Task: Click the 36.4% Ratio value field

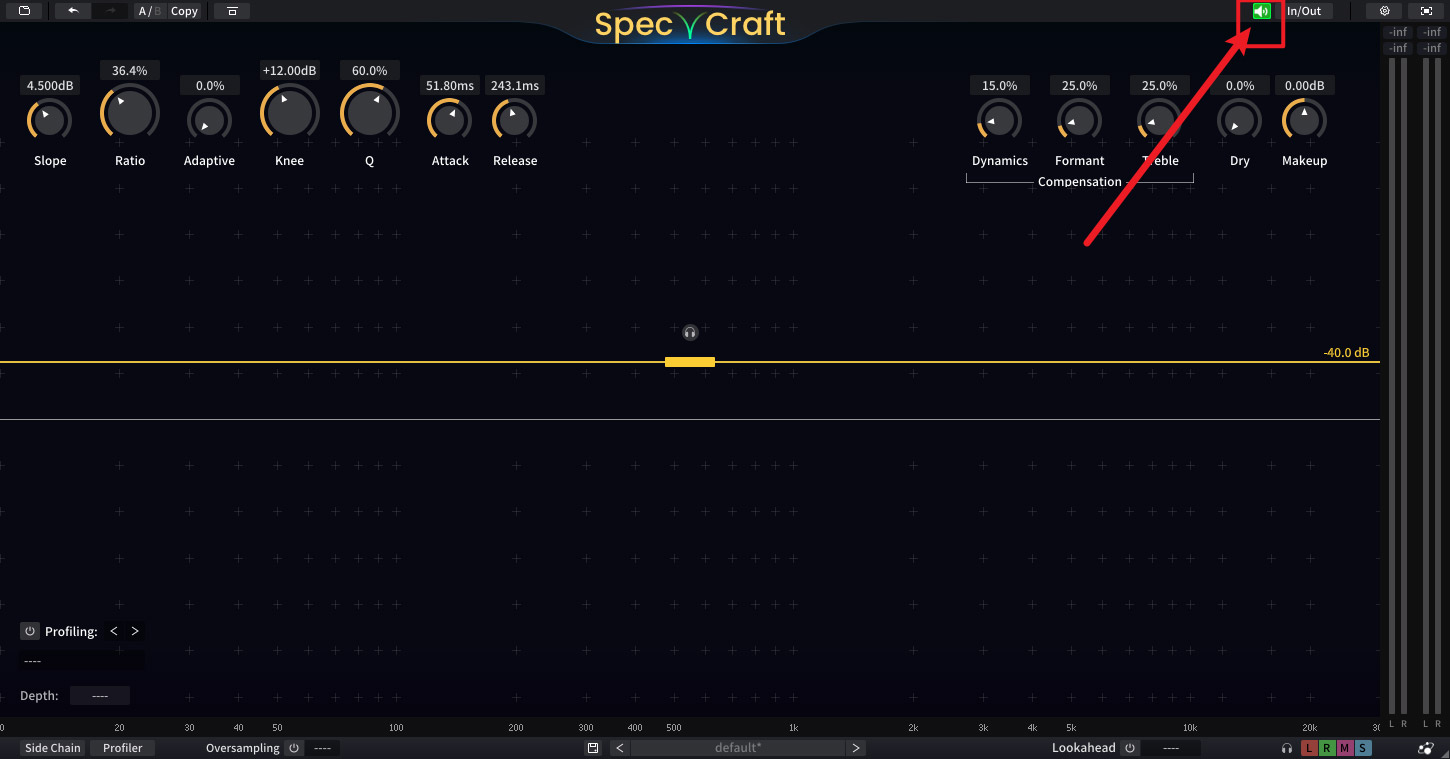Action: pyautogui.click(x=130, y=71)
